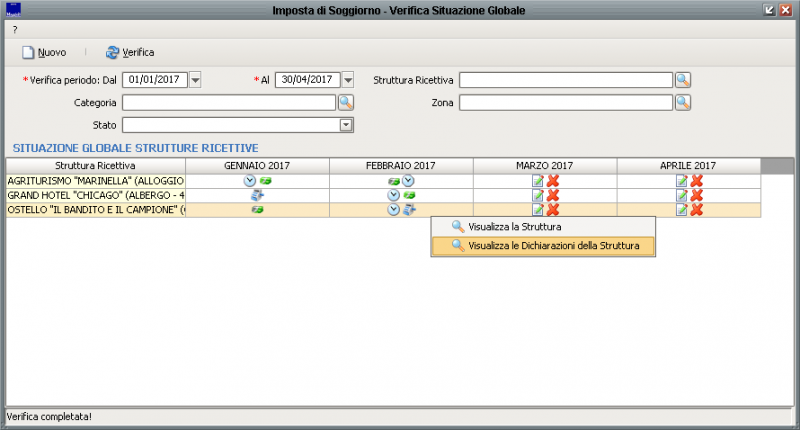This screenshot has height=430, width=800.
Task: Click into the Struttura Ricettiva text field
Action: [x=565, y=80]
